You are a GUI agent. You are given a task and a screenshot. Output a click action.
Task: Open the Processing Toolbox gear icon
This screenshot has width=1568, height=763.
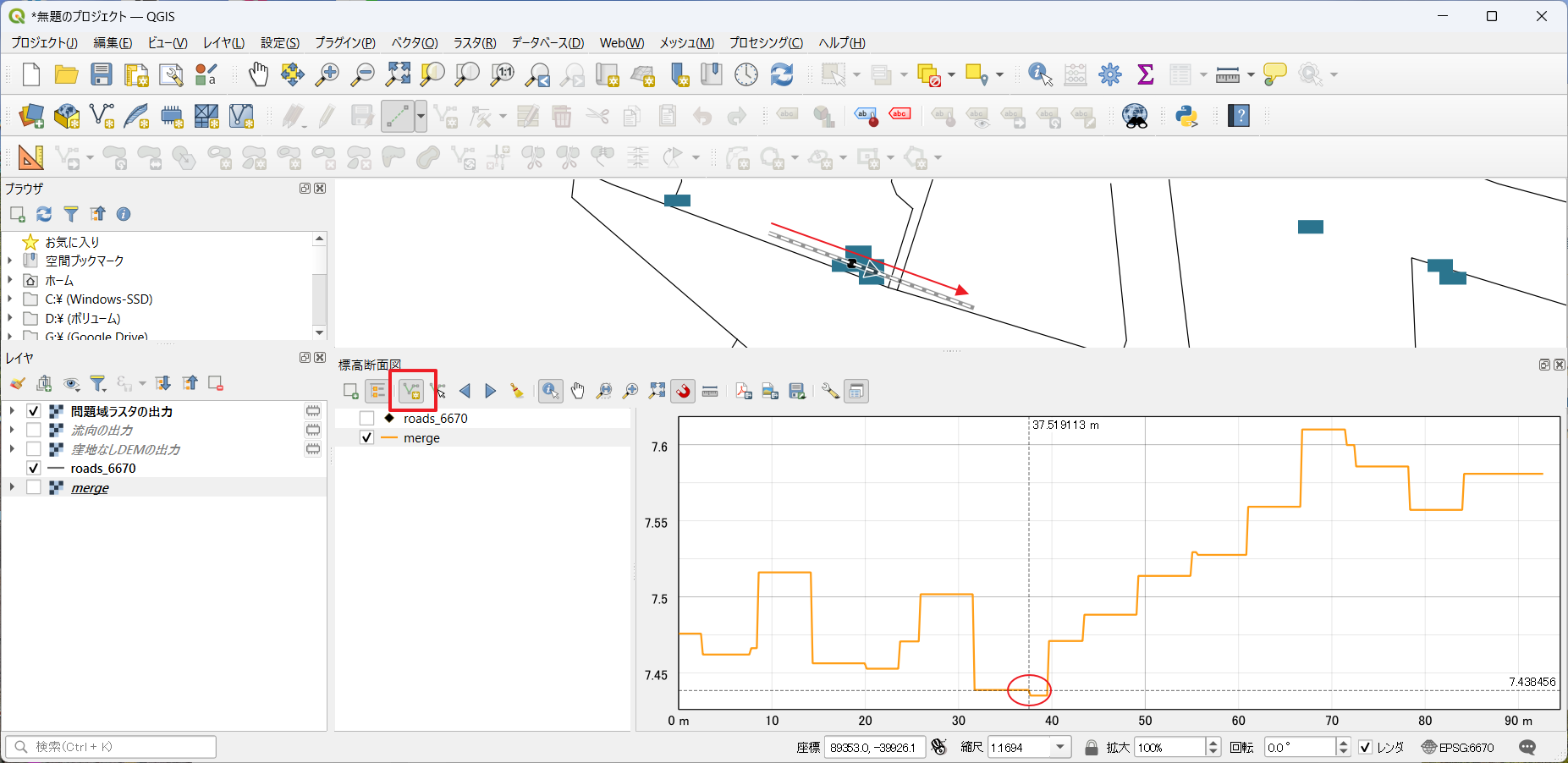1110,74
